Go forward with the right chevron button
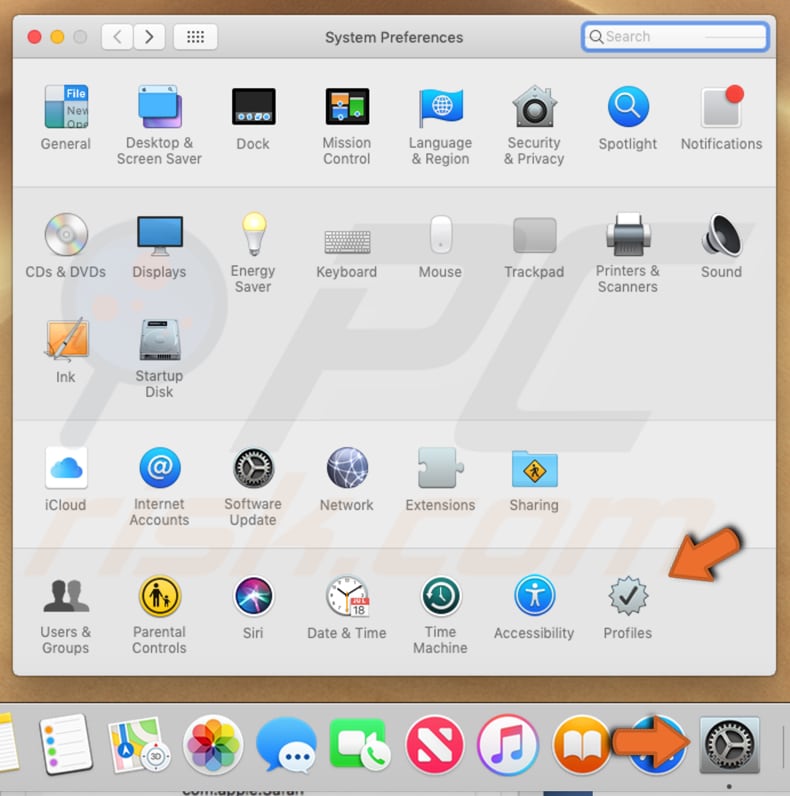790x796 pixels. (x=149, y=37)
